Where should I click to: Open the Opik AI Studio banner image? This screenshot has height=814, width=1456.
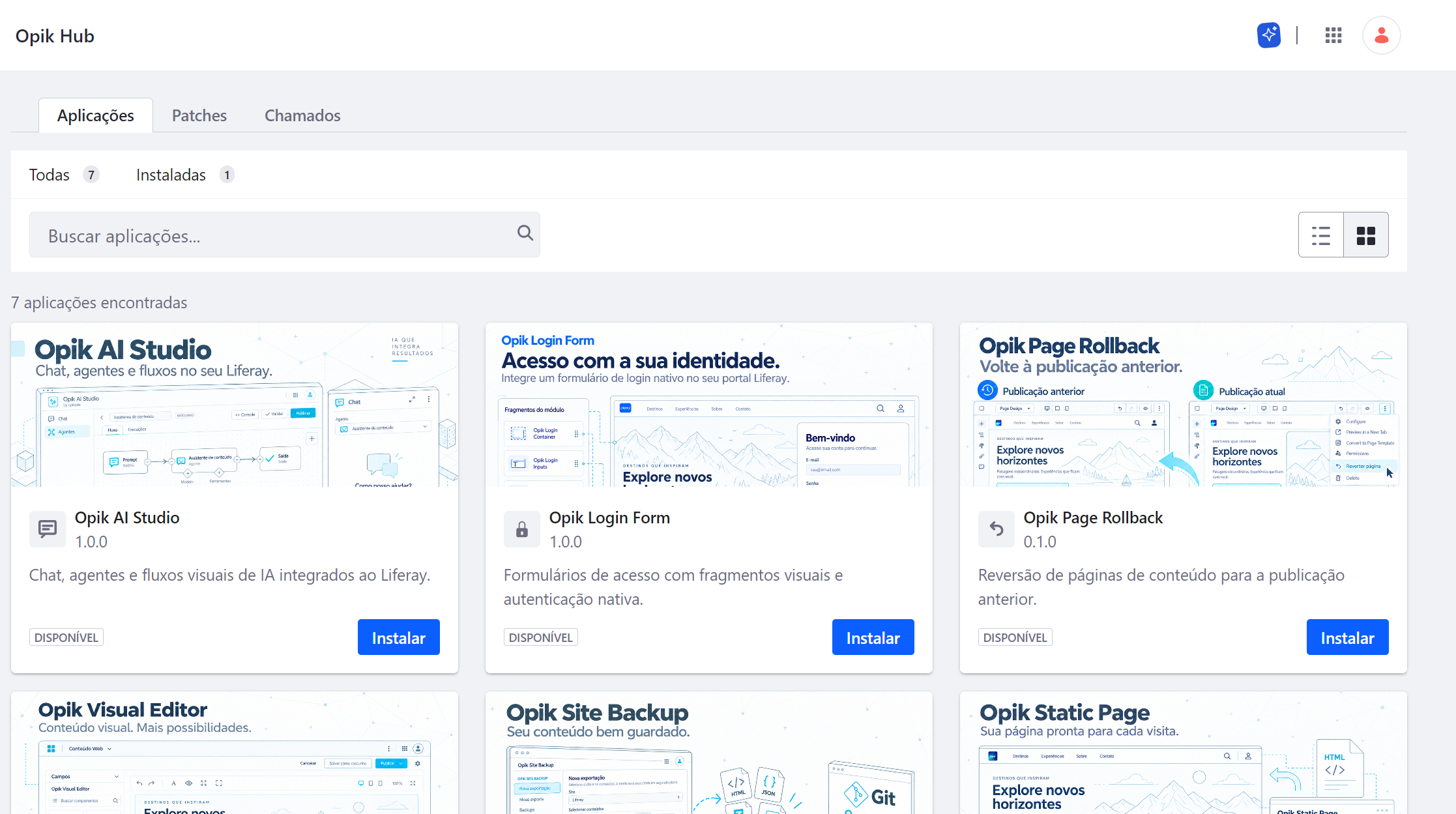click(235, 405)
